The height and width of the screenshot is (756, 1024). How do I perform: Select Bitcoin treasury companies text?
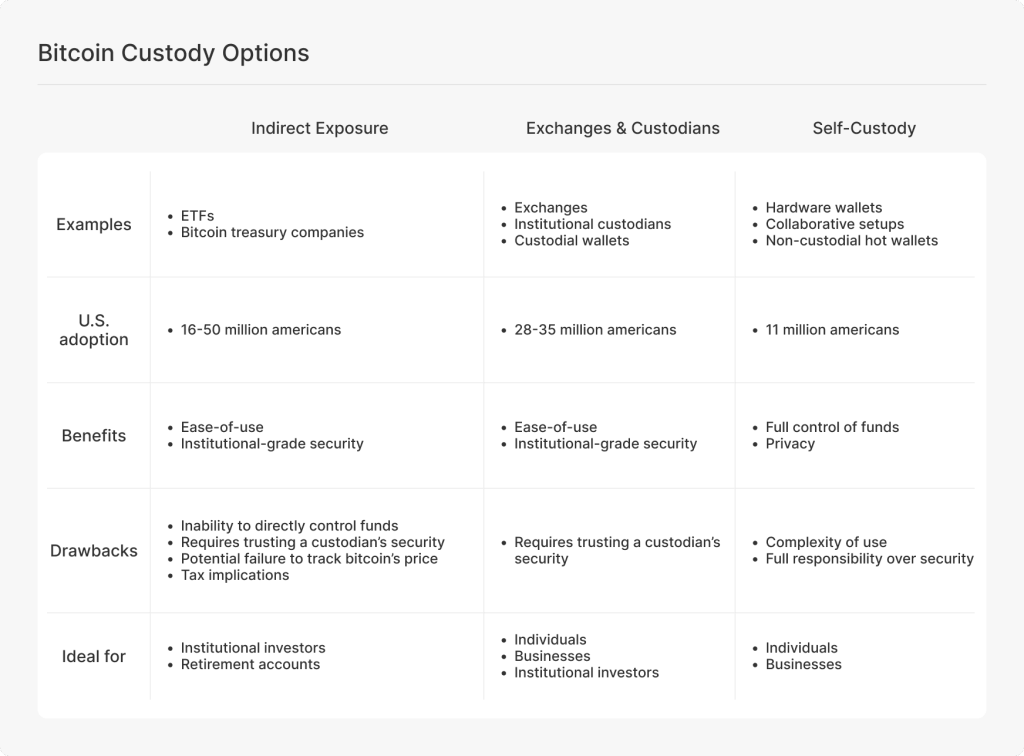click(x=272, y=232)
